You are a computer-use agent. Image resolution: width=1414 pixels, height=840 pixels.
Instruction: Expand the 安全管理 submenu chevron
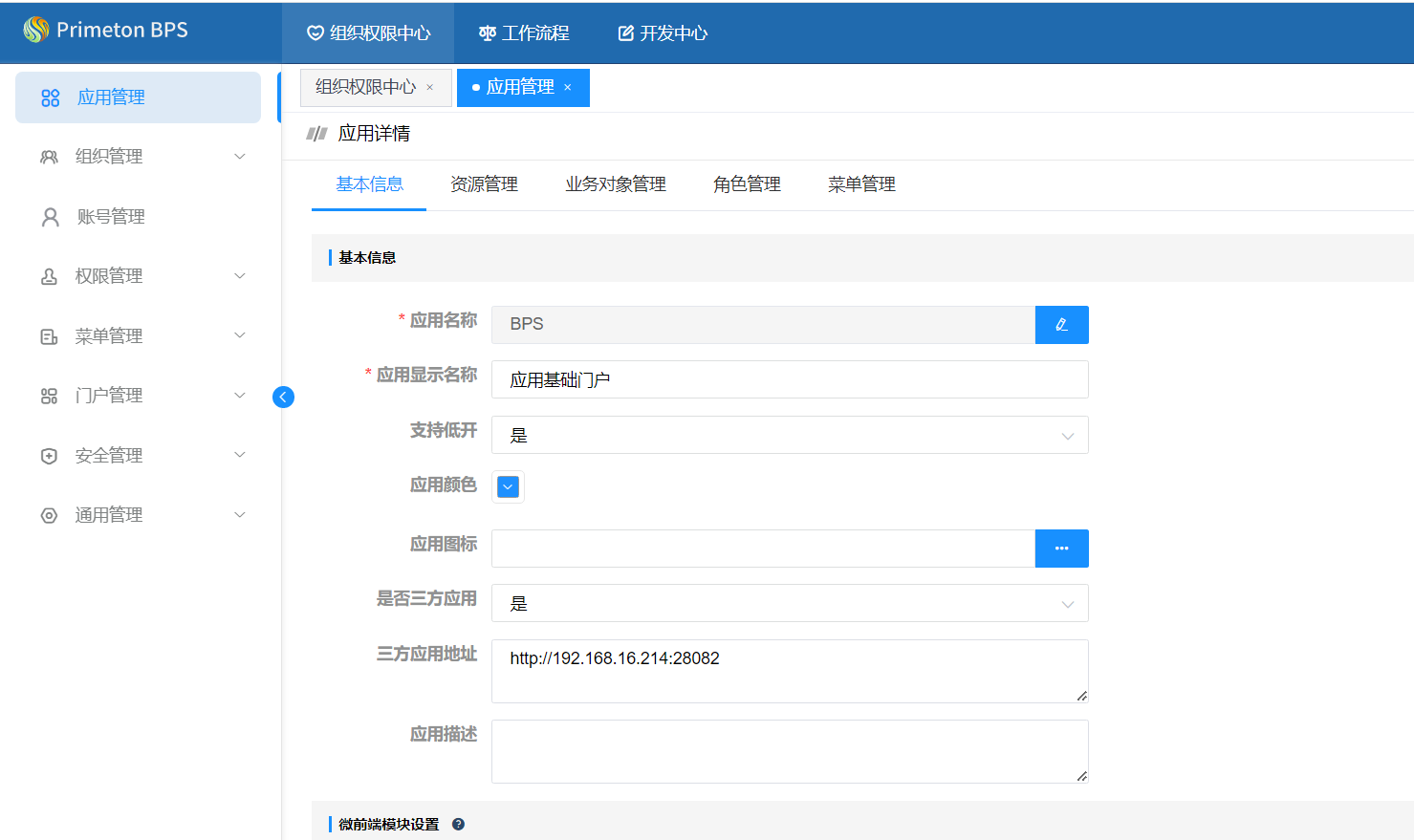click(x=240, y=455)
